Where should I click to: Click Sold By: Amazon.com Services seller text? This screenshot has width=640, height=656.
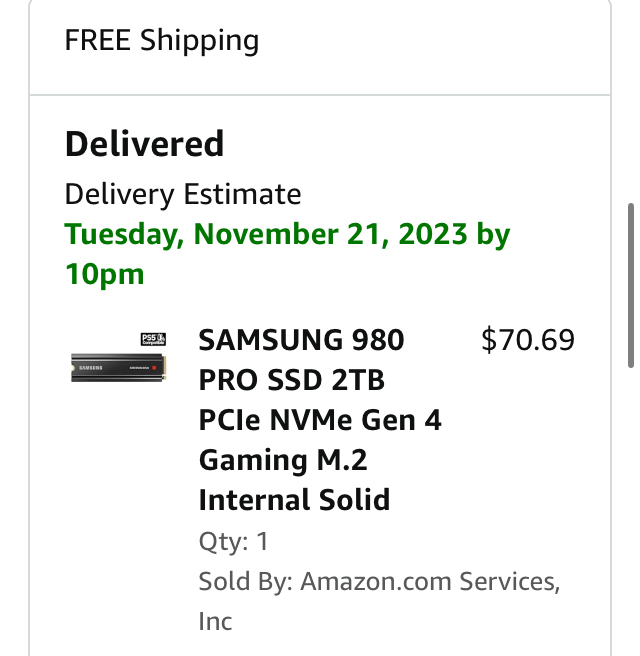(378, 582)
